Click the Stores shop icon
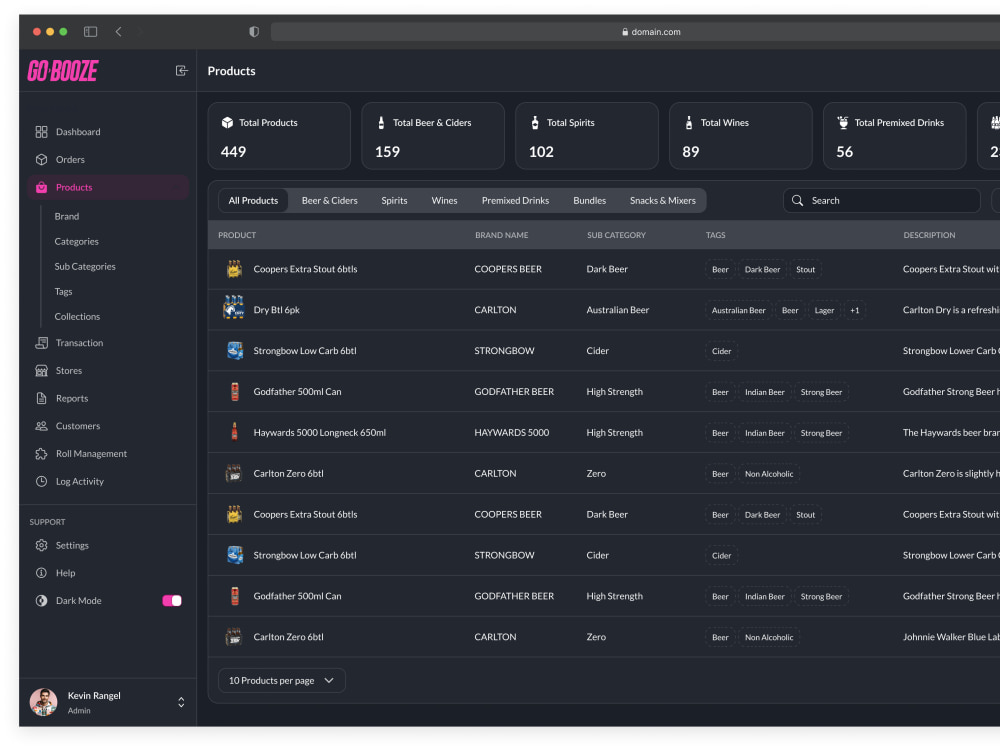The width and height of the screenshot is (1000, 750). pyautogui.click(x=41, y=371)
